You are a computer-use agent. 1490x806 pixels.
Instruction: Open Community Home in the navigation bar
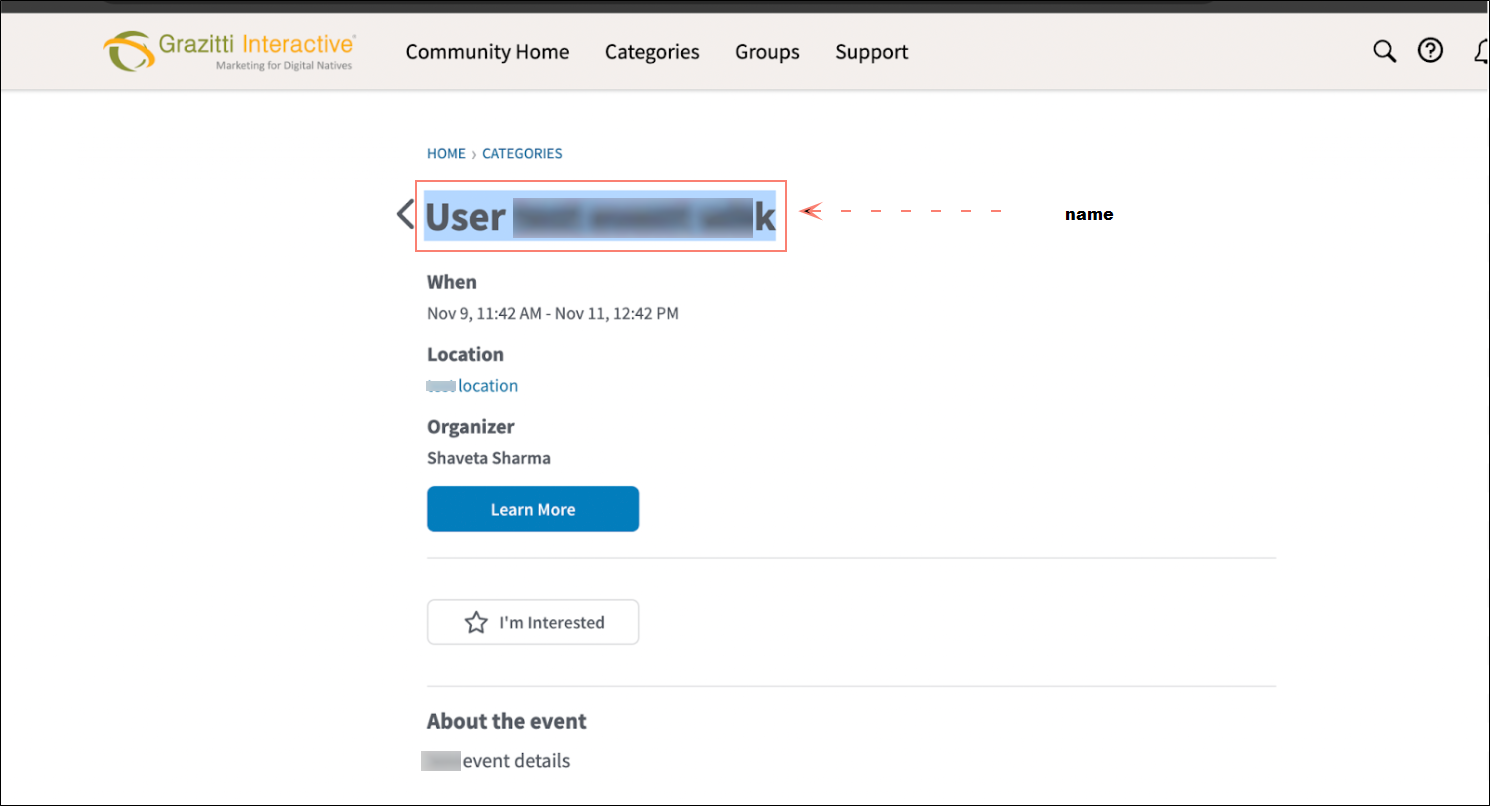coord(487,52)
